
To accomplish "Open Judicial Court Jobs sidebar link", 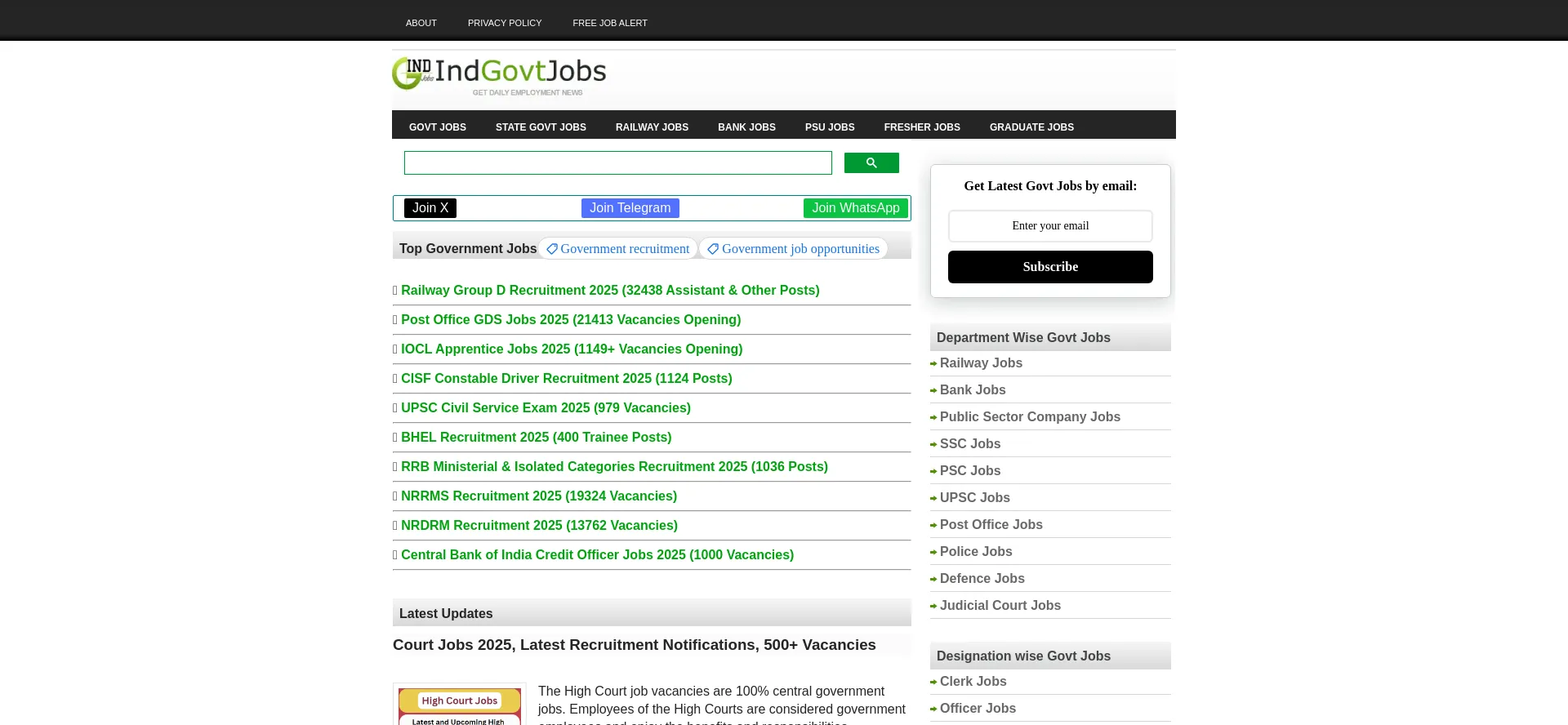I will point(1000,605).
